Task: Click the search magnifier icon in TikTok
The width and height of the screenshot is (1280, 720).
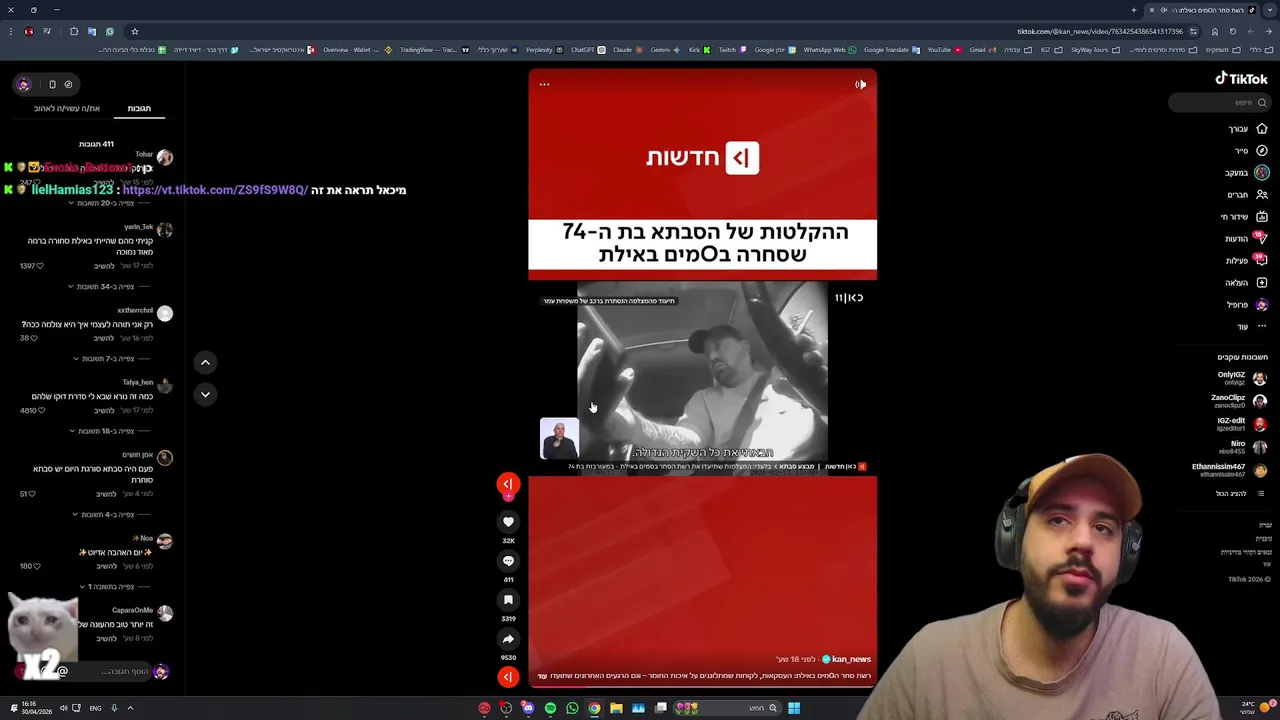Action: 1262,102
